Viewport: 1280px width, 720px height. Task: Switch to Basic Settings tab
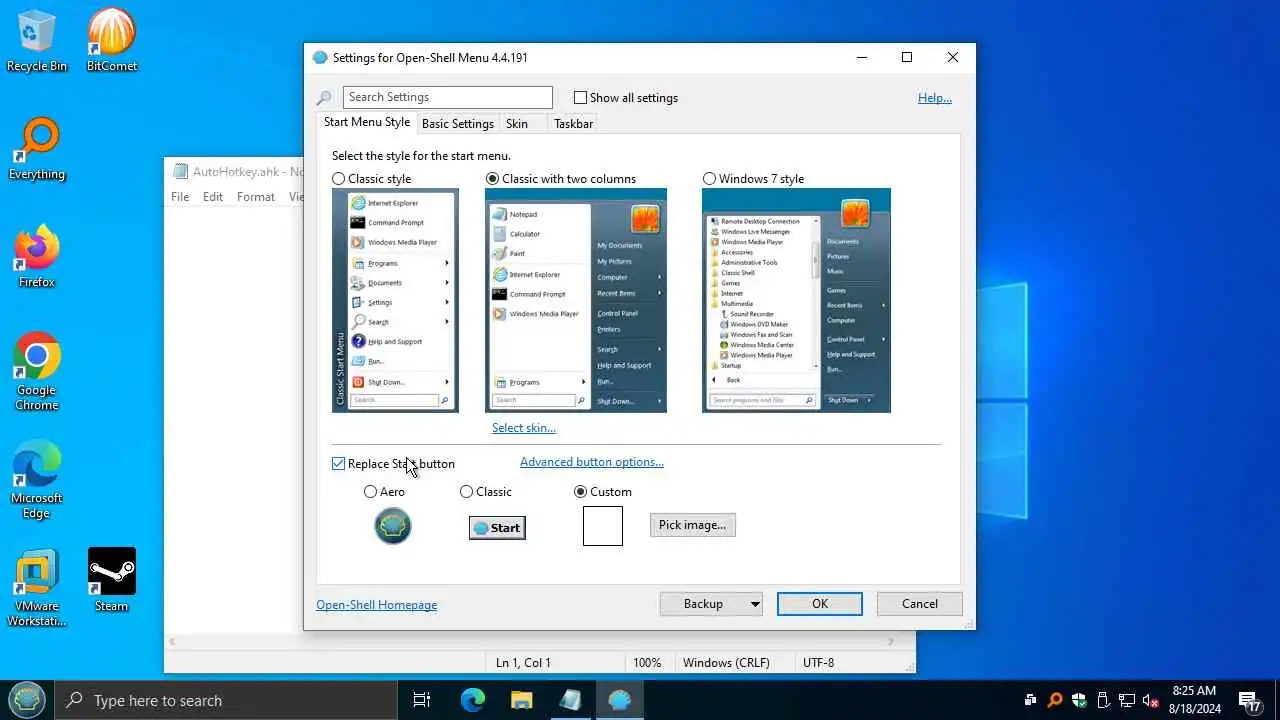(x=458, y=124)
